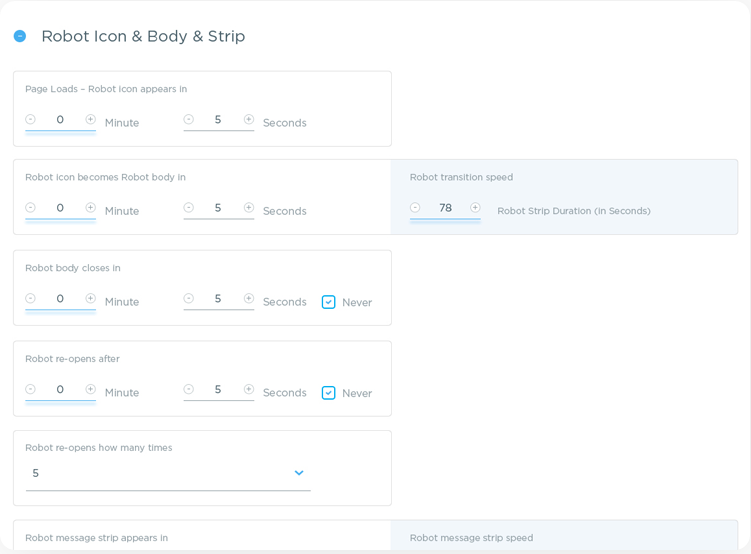This screenshot has height=554, width=751.
Task: Click Robot body closes in minute field
Action: (60, 299)
